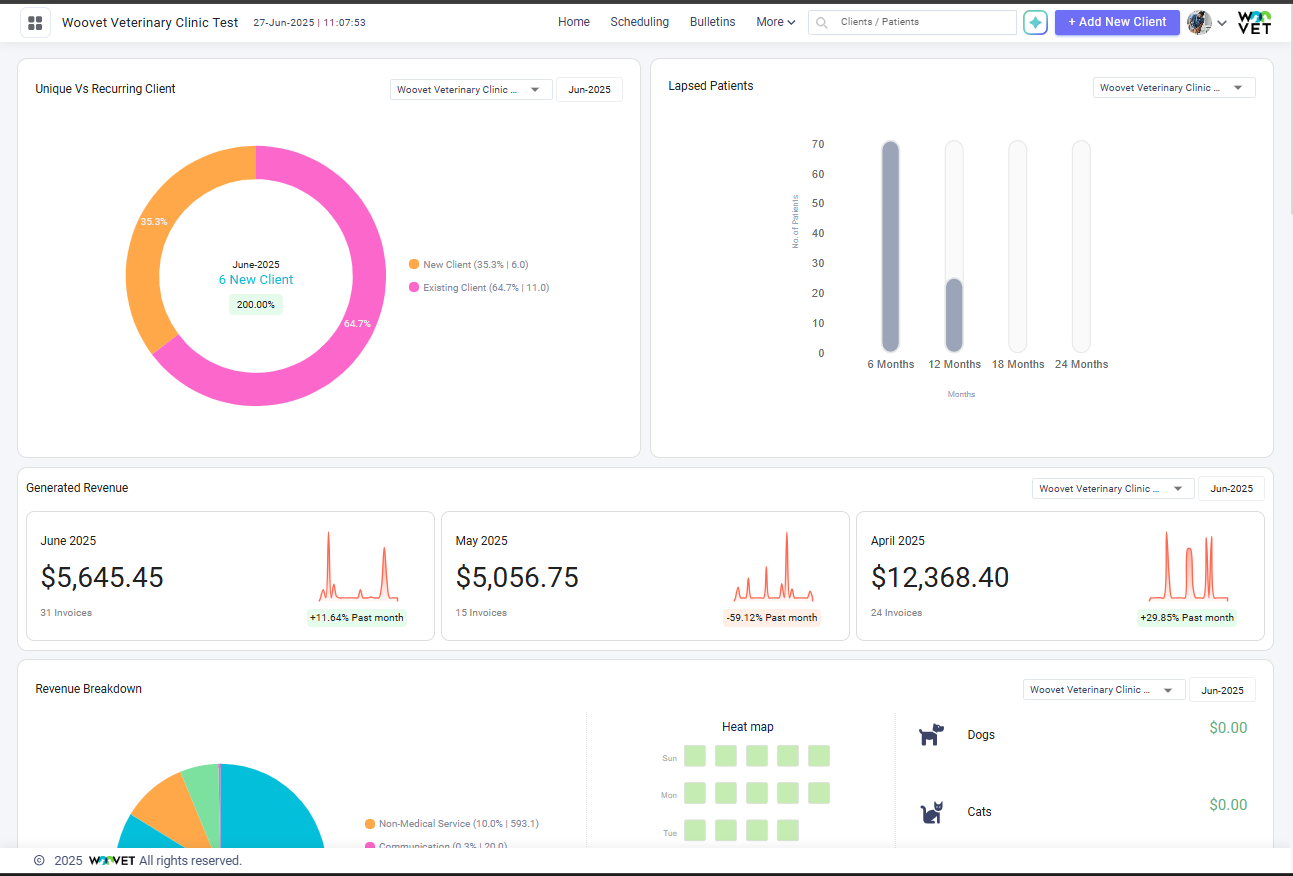Expand the More navigation menu

click(x=775, y=21)
